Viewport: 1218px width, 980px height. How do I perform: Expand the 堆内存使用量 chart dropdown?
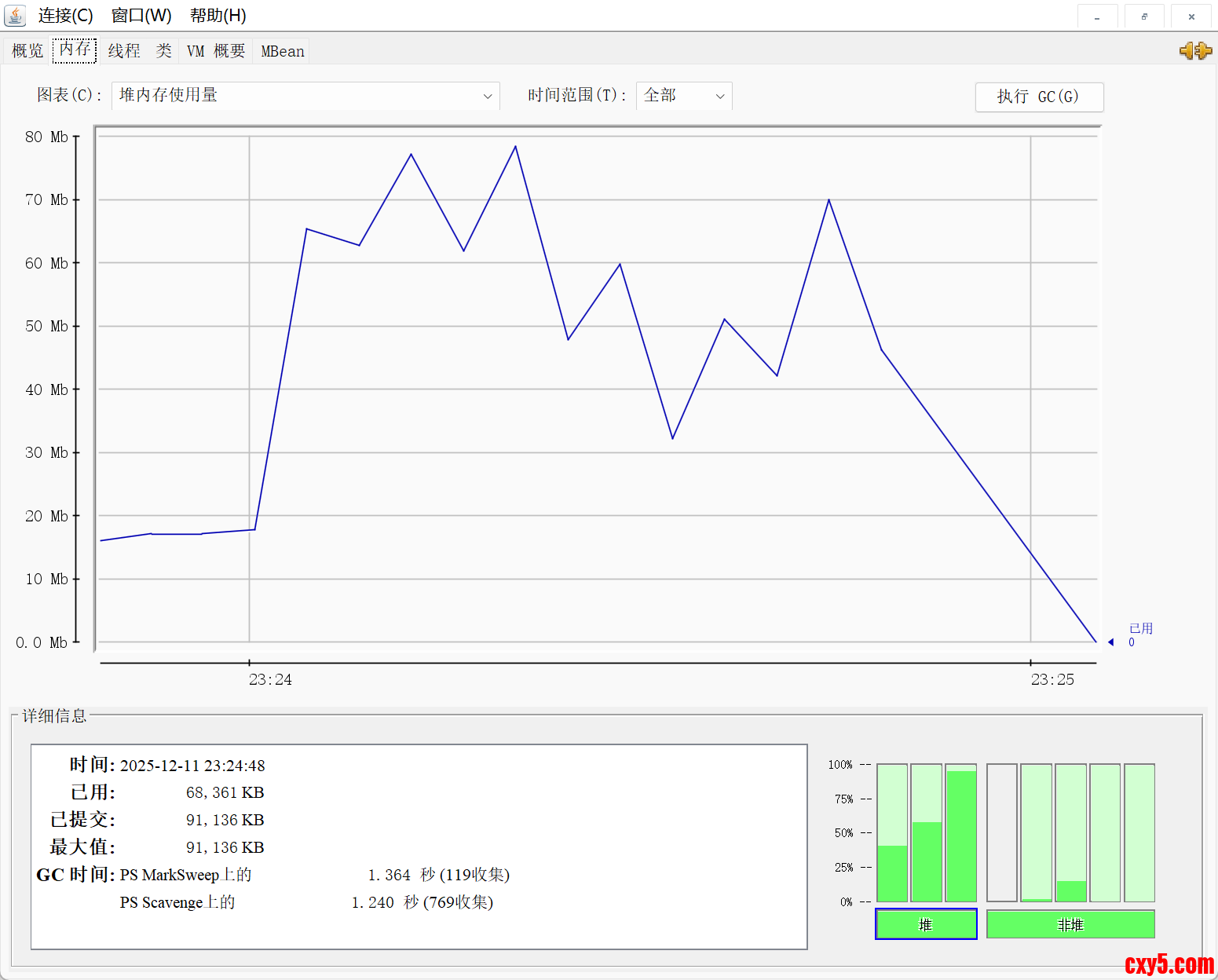click(x=305, y=96)
